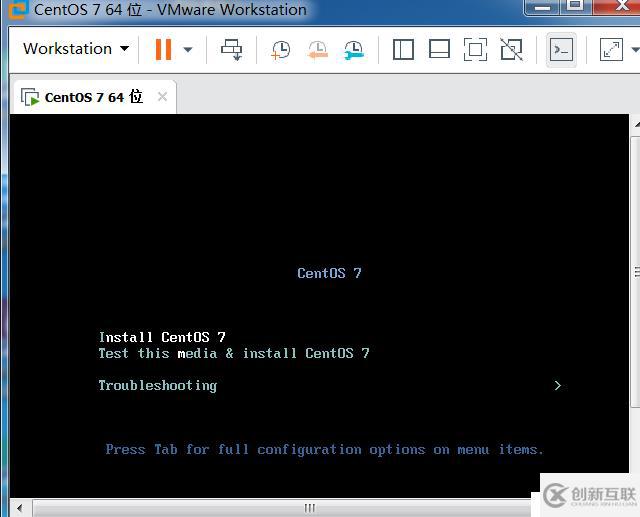This screenshot has height=517, width=640.
Task: Click the VMware Workstation title bar icon
Action: [x=18, y=9]
